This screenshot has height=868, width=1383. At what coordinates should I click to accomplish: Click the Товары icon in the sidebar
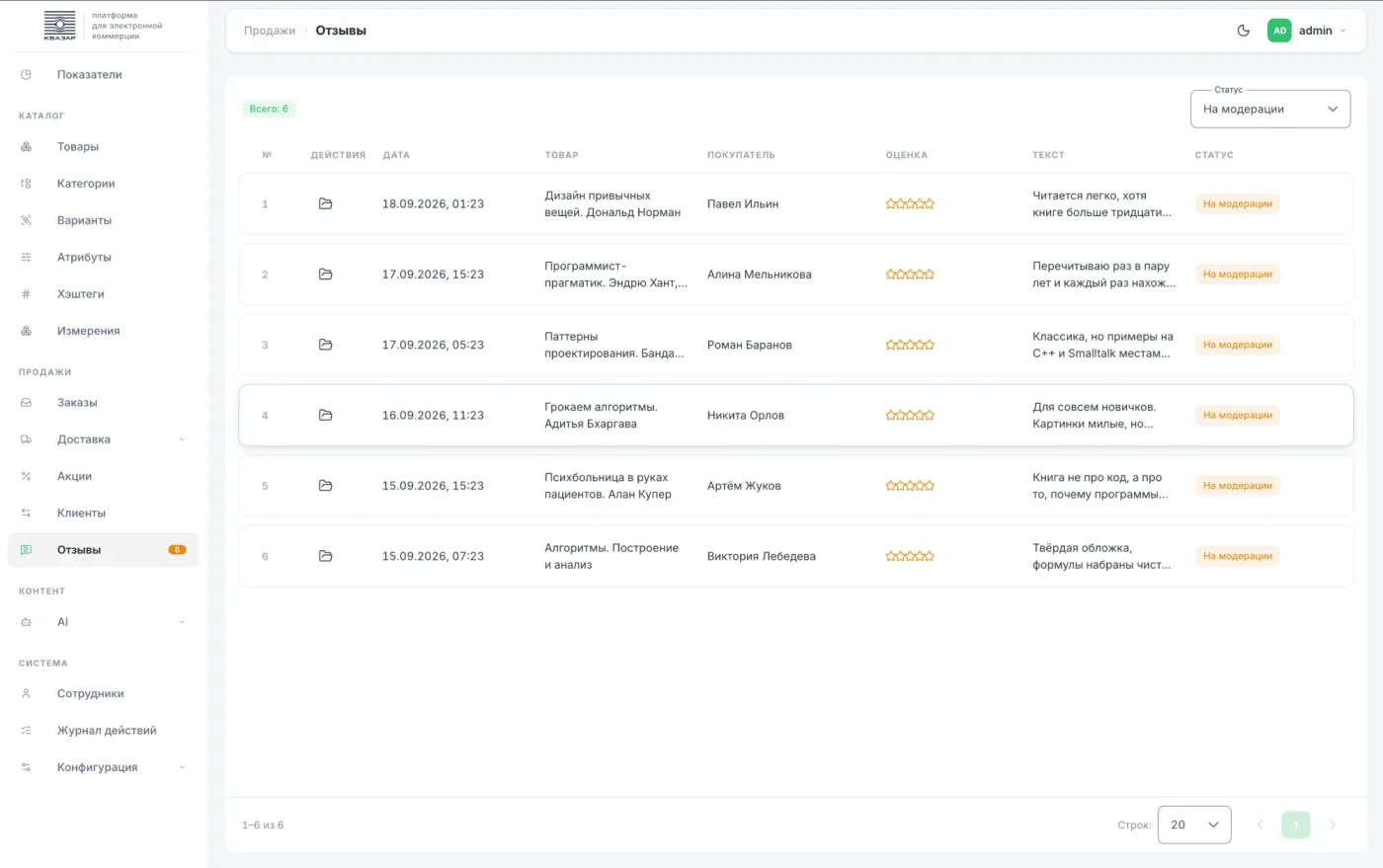click(27, 147)
